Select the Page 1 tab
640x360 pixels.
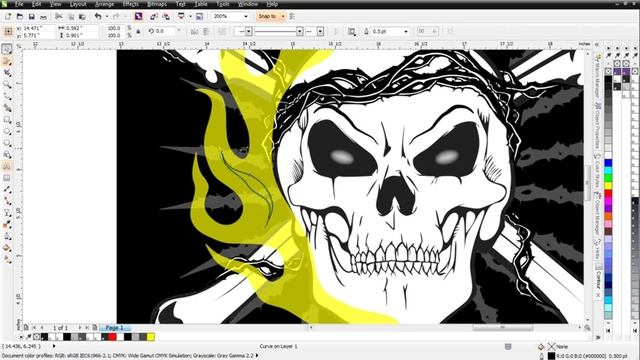(115, 328)
